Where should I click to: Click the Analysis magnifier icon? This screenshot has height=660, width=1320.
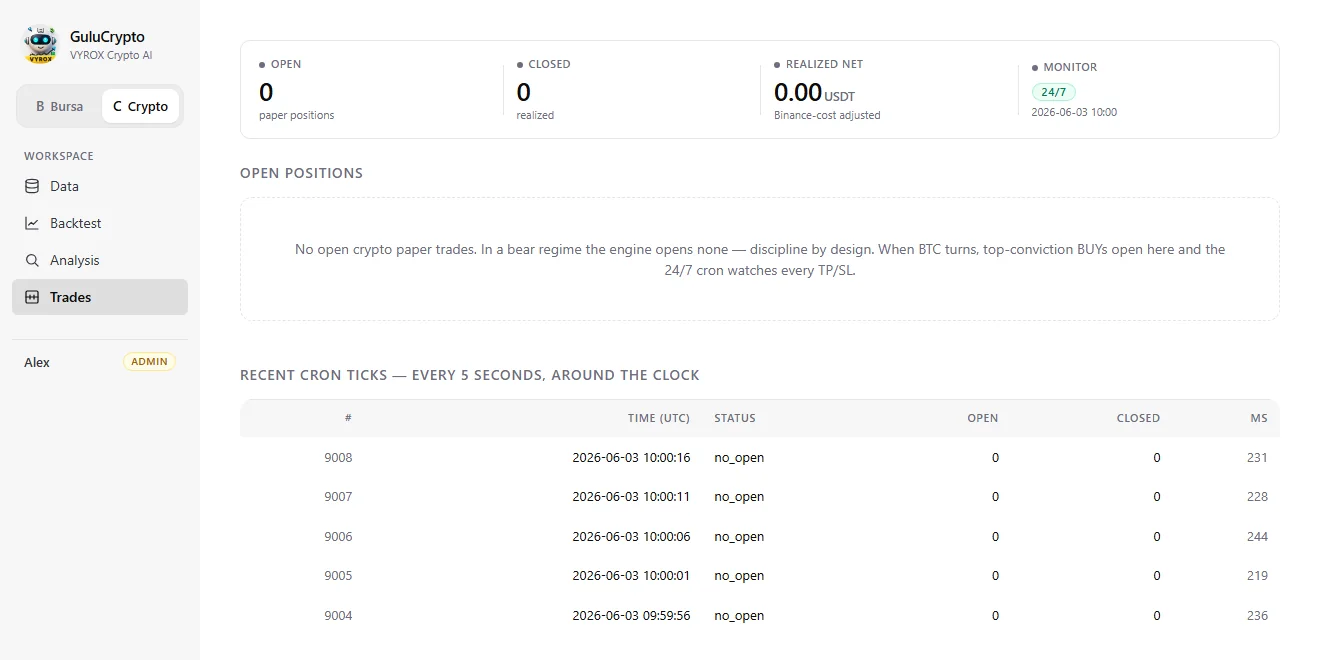(x=32, y=260)
